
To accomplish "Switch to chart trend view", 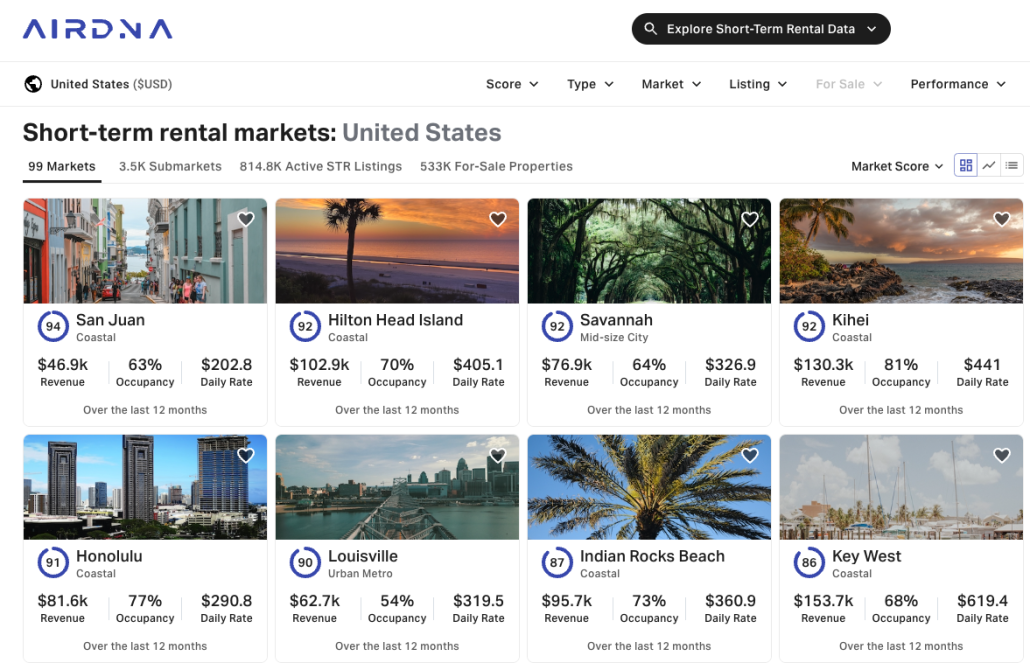I will coord(989,166).
